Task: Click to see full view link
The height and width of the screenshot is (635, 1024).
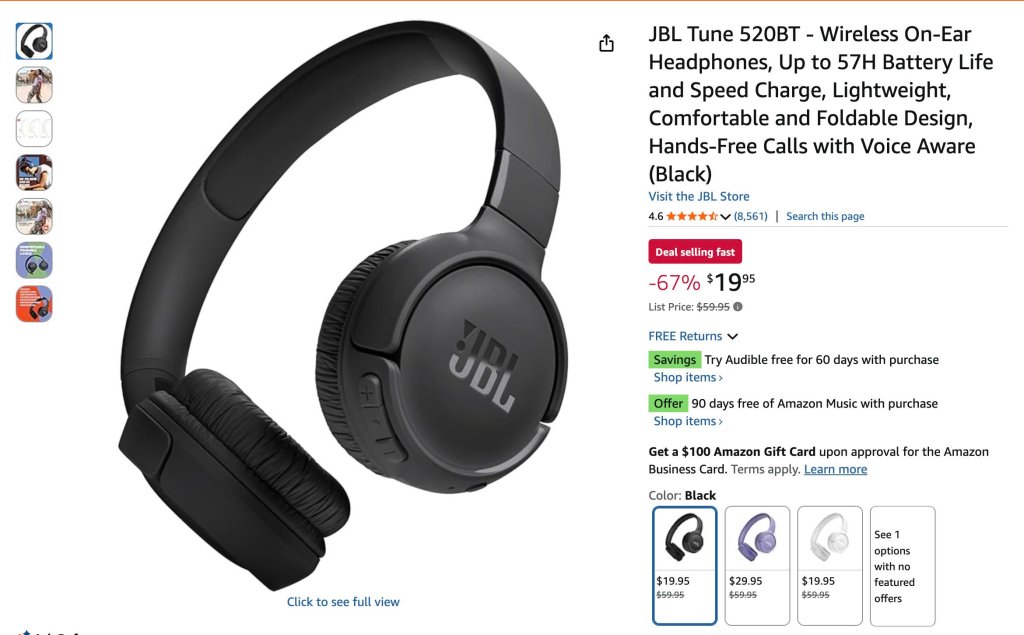Action: click(343, 602)
